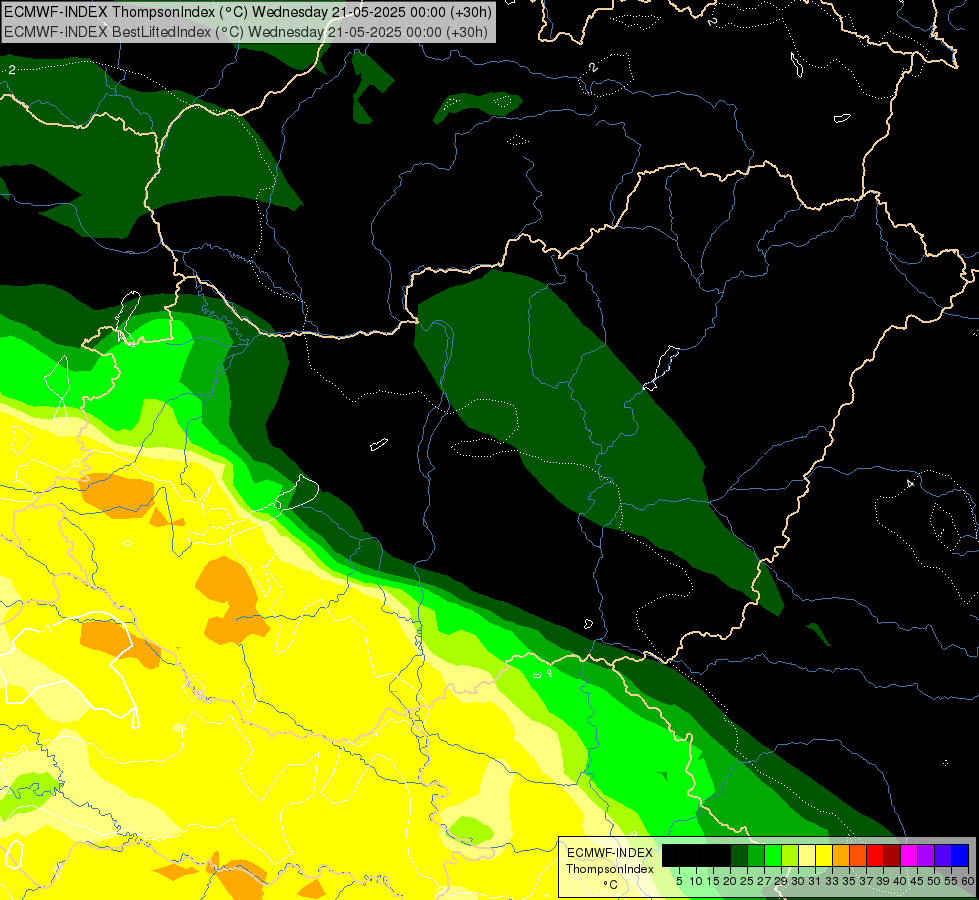Click the legend tick label 37
Screen dimensions: 979x900
pos(866,881)
